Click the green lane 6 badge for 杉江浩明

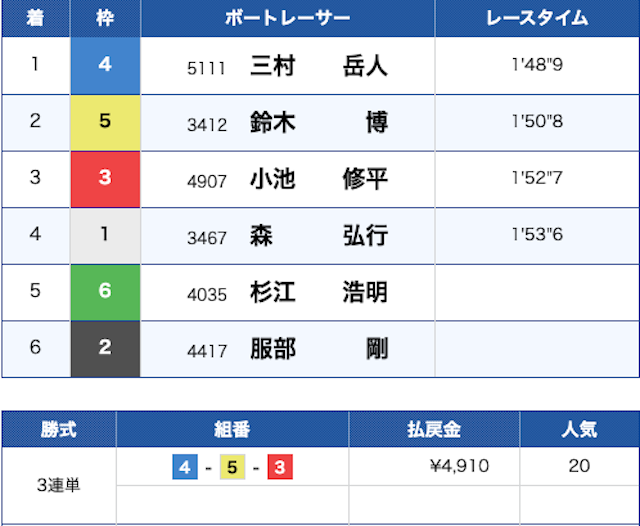[x=105, y=293]
